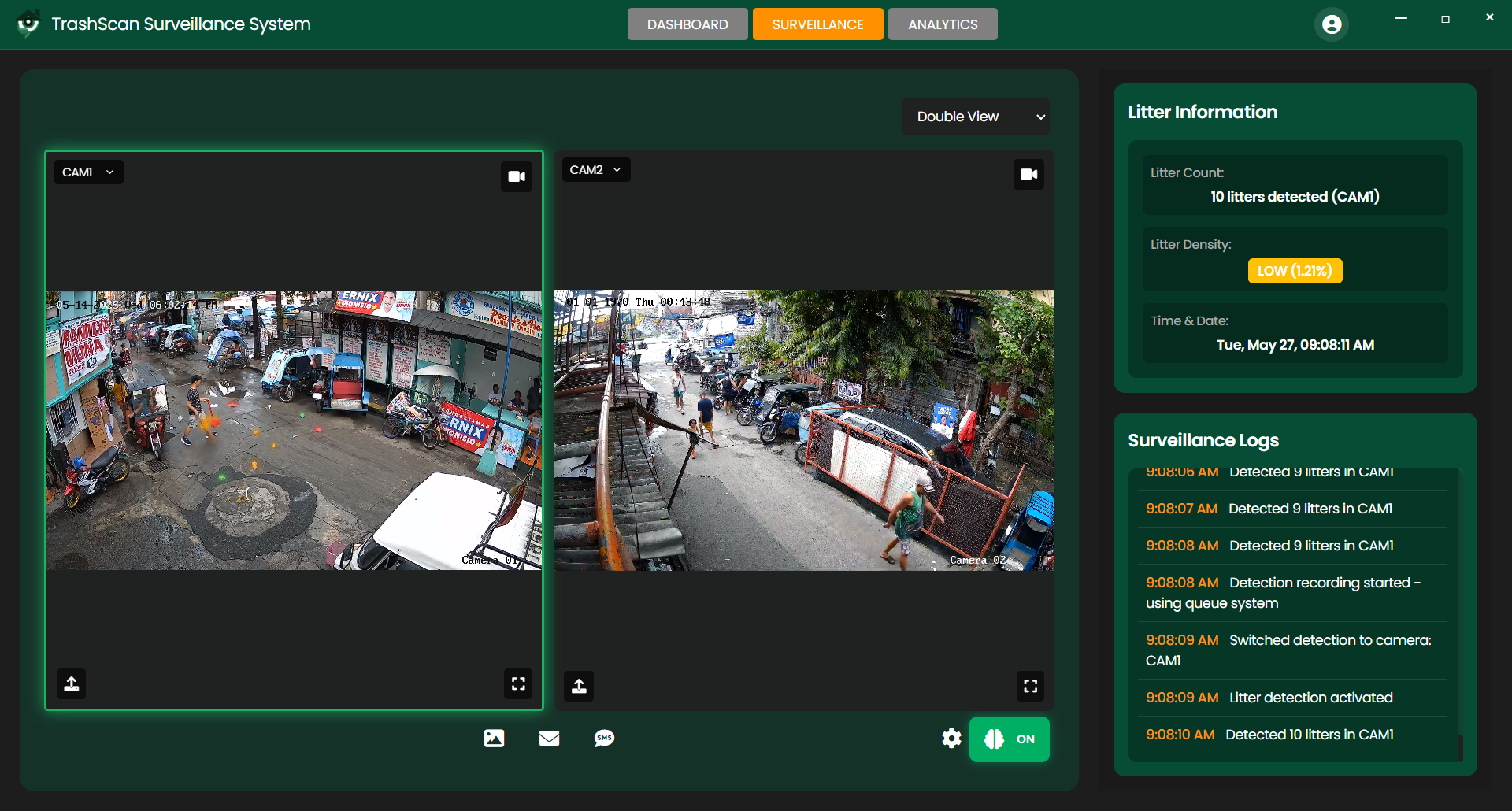Upload snapshot from CAM2 feed
Viewport: 1512px width, 811px height.
[x=579, y=686]
